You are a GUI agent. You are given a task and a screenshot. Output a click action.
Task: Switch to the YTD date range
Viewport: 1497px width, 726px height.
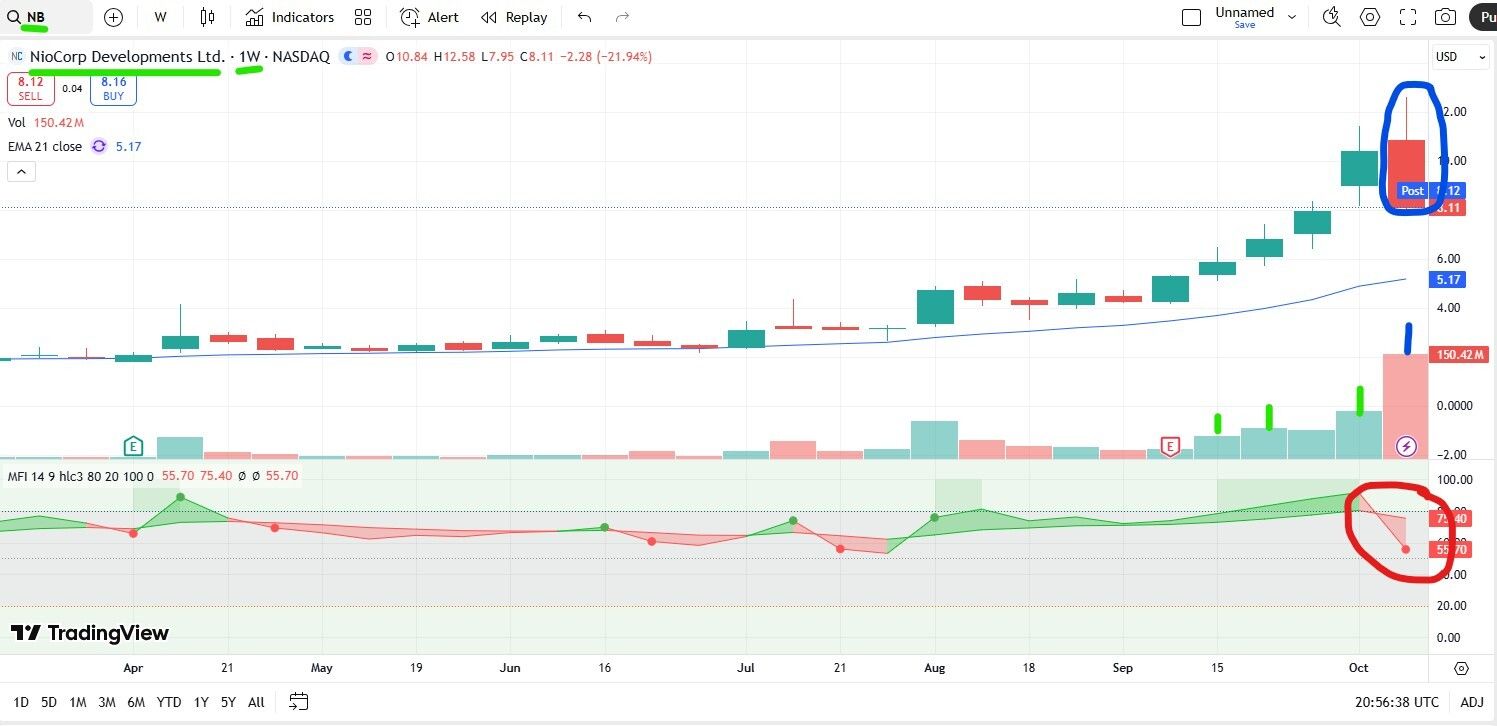click(169, 702)
